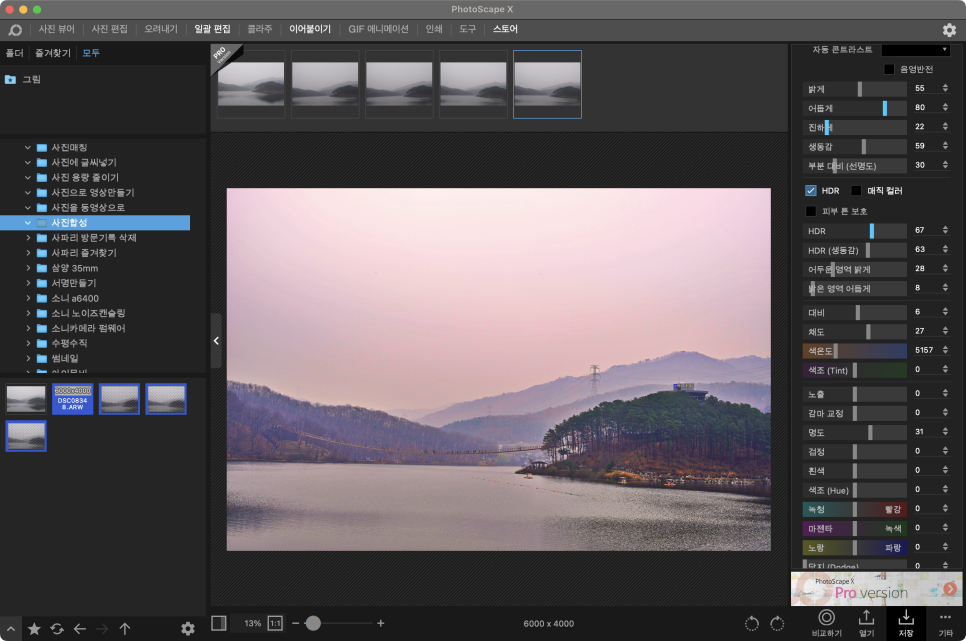Select the 사진 용량 줄이기 folder
Screen dimensions: 966x641
tap(85, 178)
